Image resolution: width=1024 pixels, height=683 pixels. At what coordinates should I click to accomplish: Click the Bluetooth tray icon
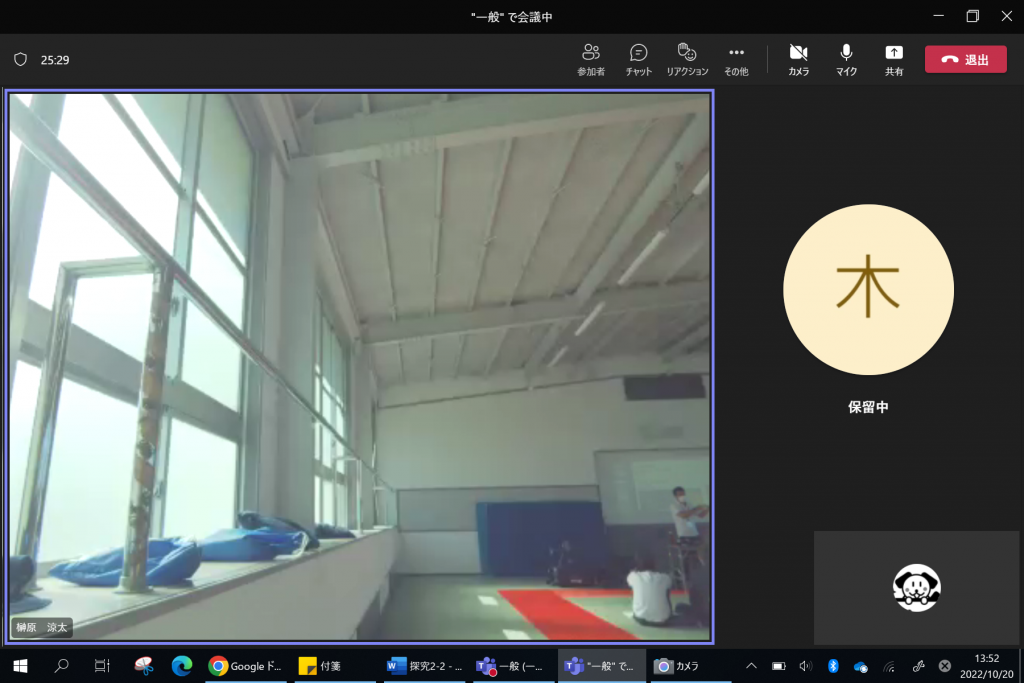point(832,666)
